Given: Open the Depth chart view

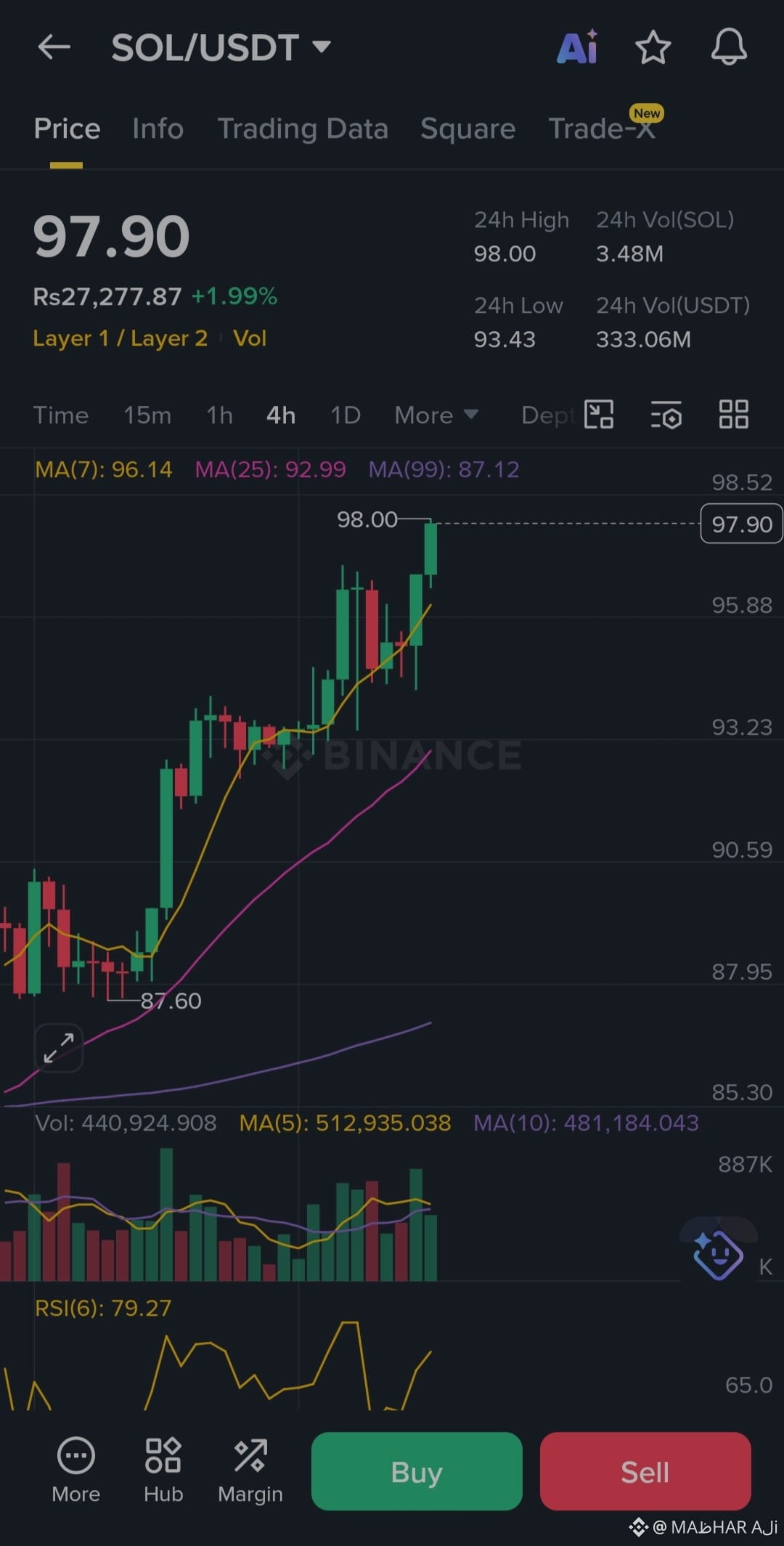Looking at the screenshot, I should 549,415.
